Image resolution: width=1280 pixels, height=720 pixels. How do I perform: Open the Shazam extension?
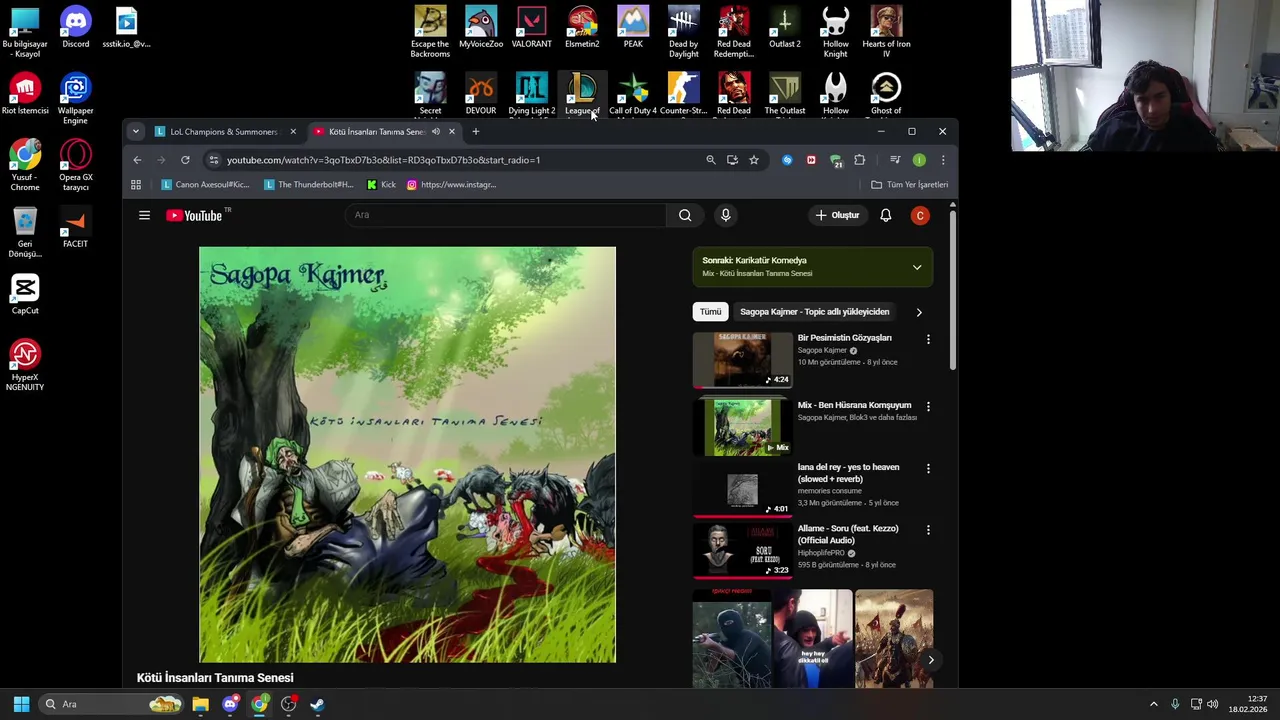coord(787,160)
